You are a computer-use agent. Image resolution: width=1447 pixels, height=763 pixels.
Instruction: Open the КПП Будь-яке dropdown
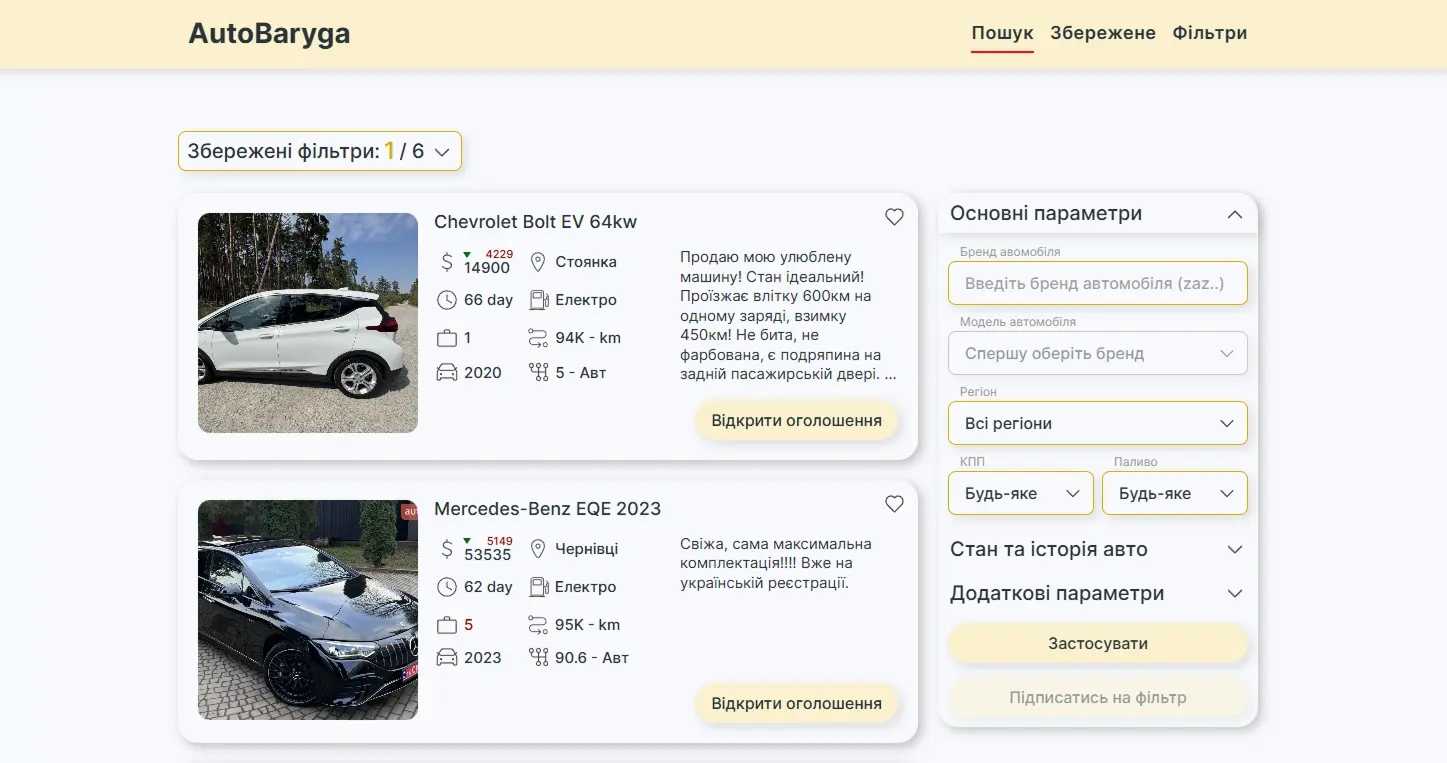point(1020,493)
